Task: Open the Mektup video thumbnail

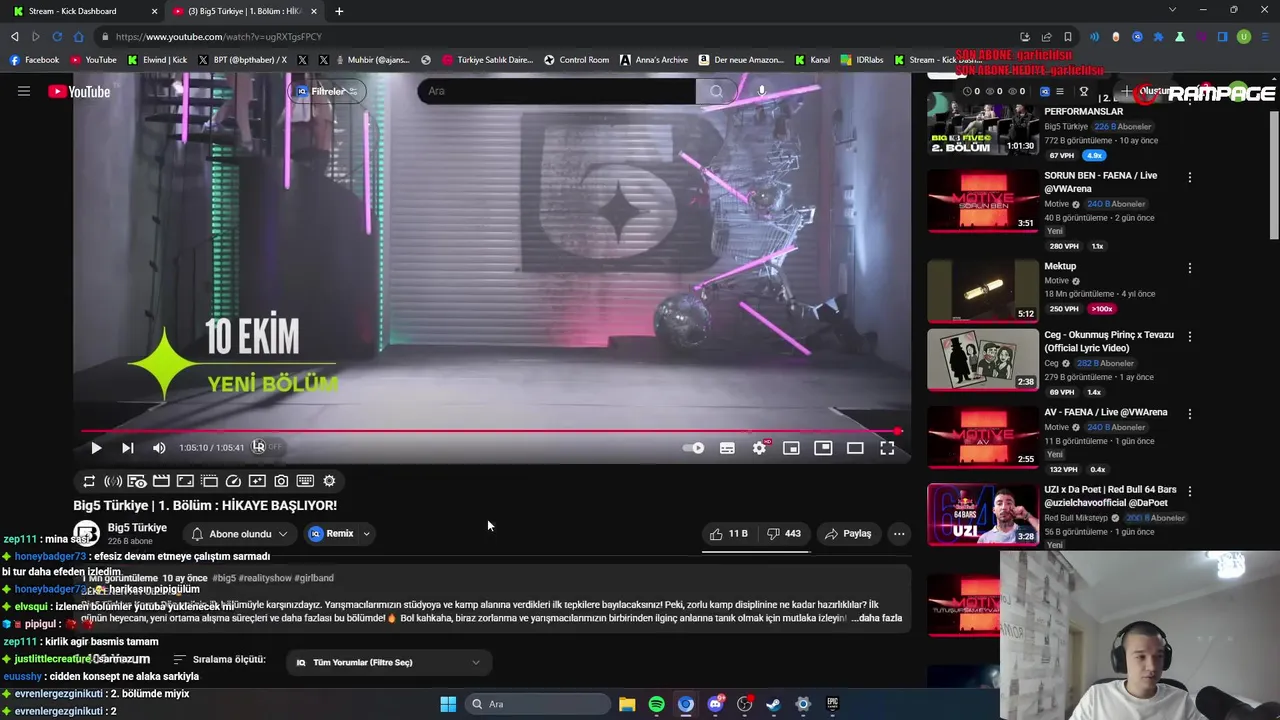Action: click(x=983, y=291)
